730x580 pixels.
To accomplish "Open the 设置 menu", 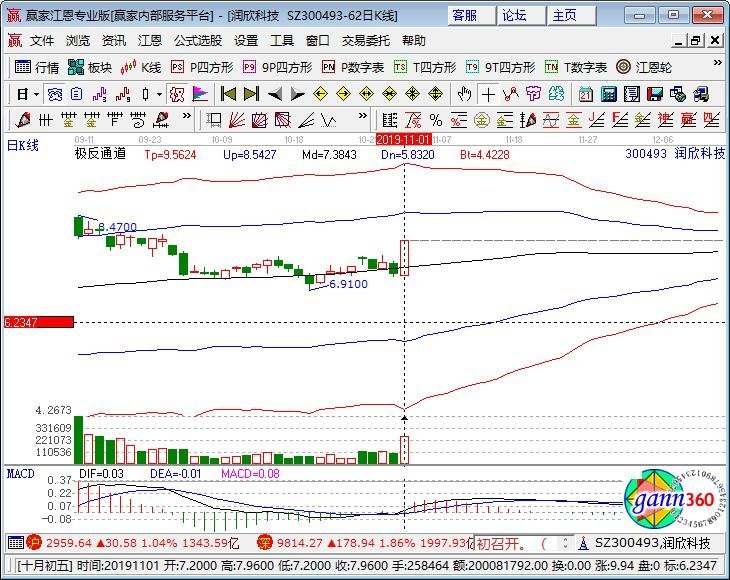I will (x=246, y=41).
